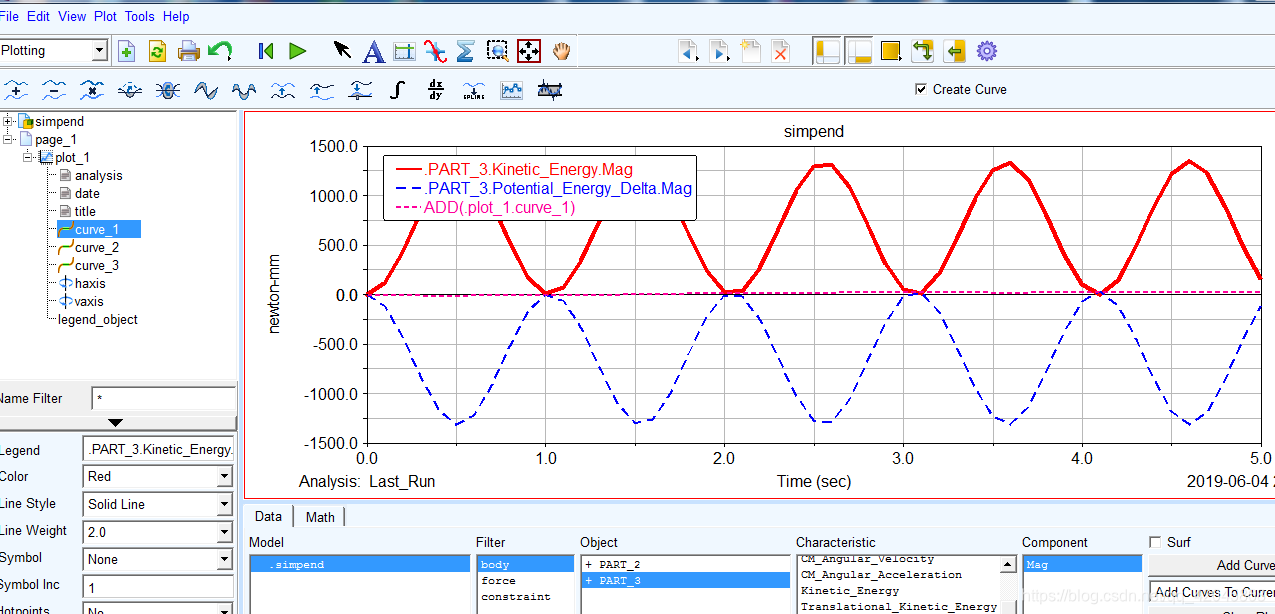This screenshot has height=614, width=1275.
Task: Open the Plot menu
Action: click(105, 16)
